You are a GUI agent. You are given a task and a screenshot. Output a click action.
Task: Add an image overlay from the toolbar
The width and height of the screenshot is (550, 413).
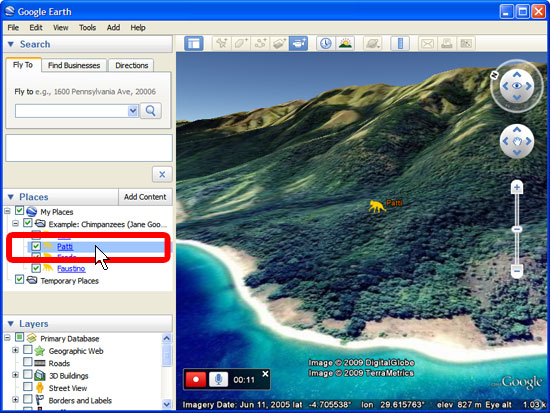(279, 44)
